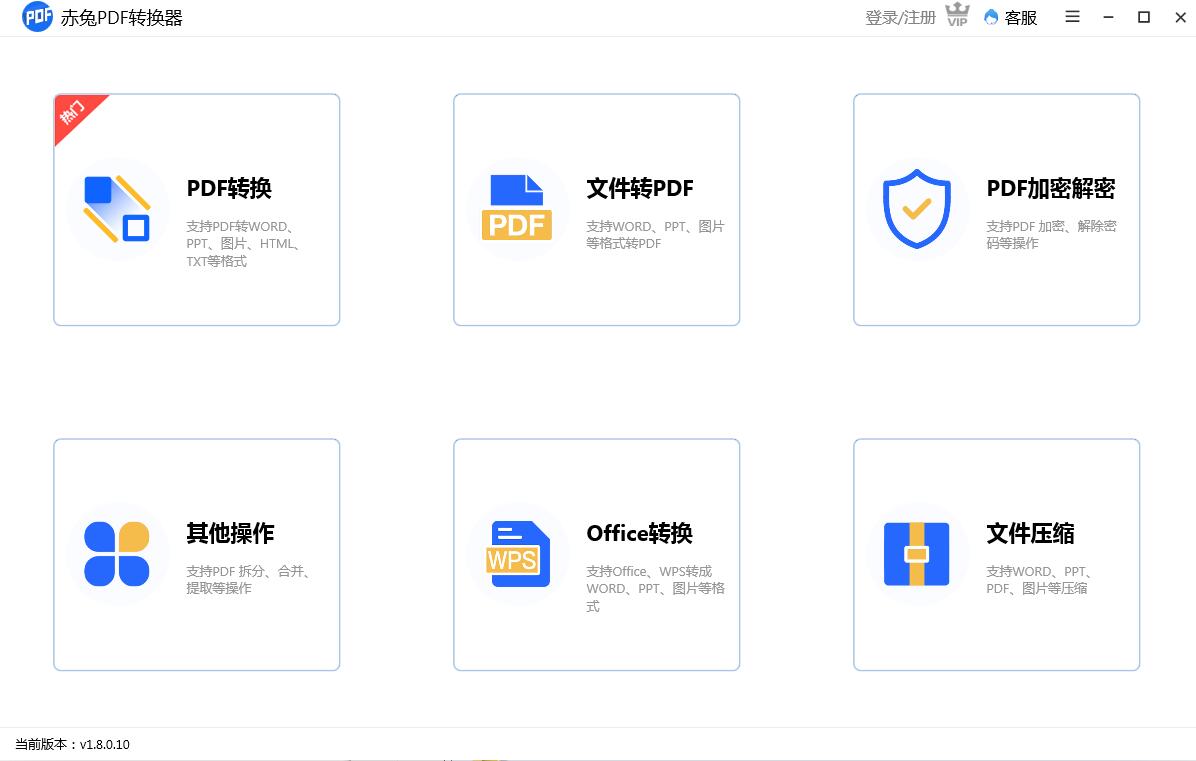This screenshot has height=761, width=1196.
Task: Open the Office转换 feature card
Action: pos(596,553)
